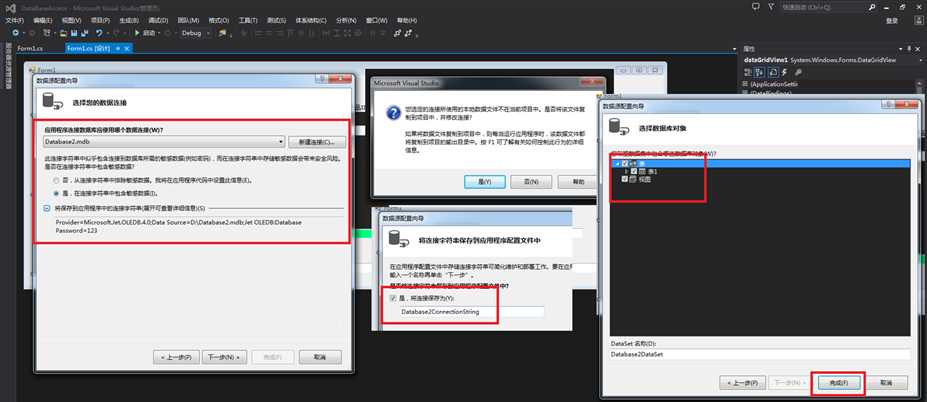The image size is (927, 402).
Task: Open the 视图(V) View menu
Action: point(72,20)
